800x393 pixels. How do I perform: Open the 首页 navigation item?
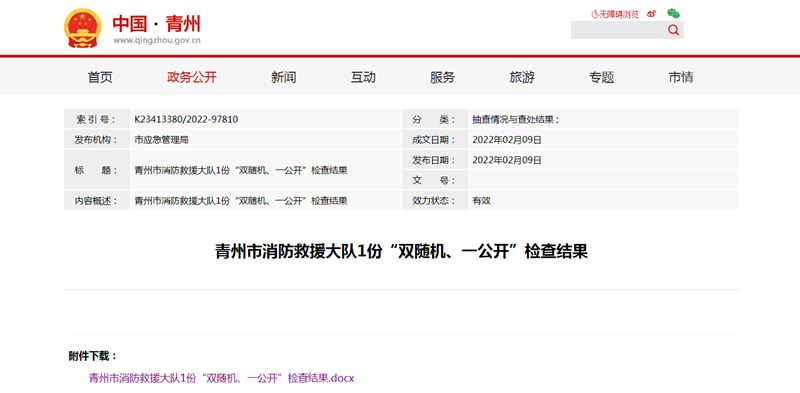[x=100, y=78]
